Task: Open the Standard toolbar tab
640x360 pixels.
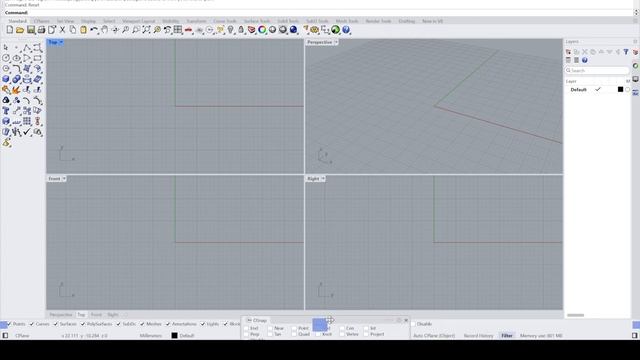Action: point(17,21)
